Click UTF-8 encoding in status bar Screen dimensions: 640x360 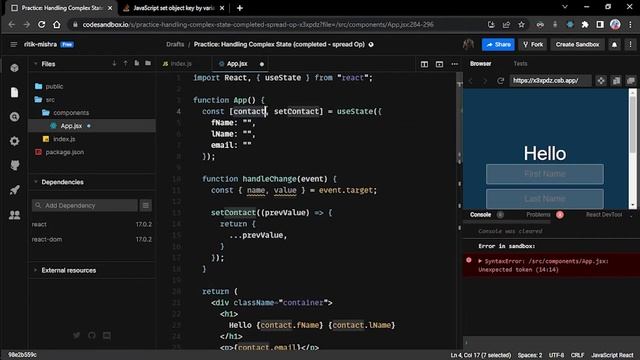556,355
